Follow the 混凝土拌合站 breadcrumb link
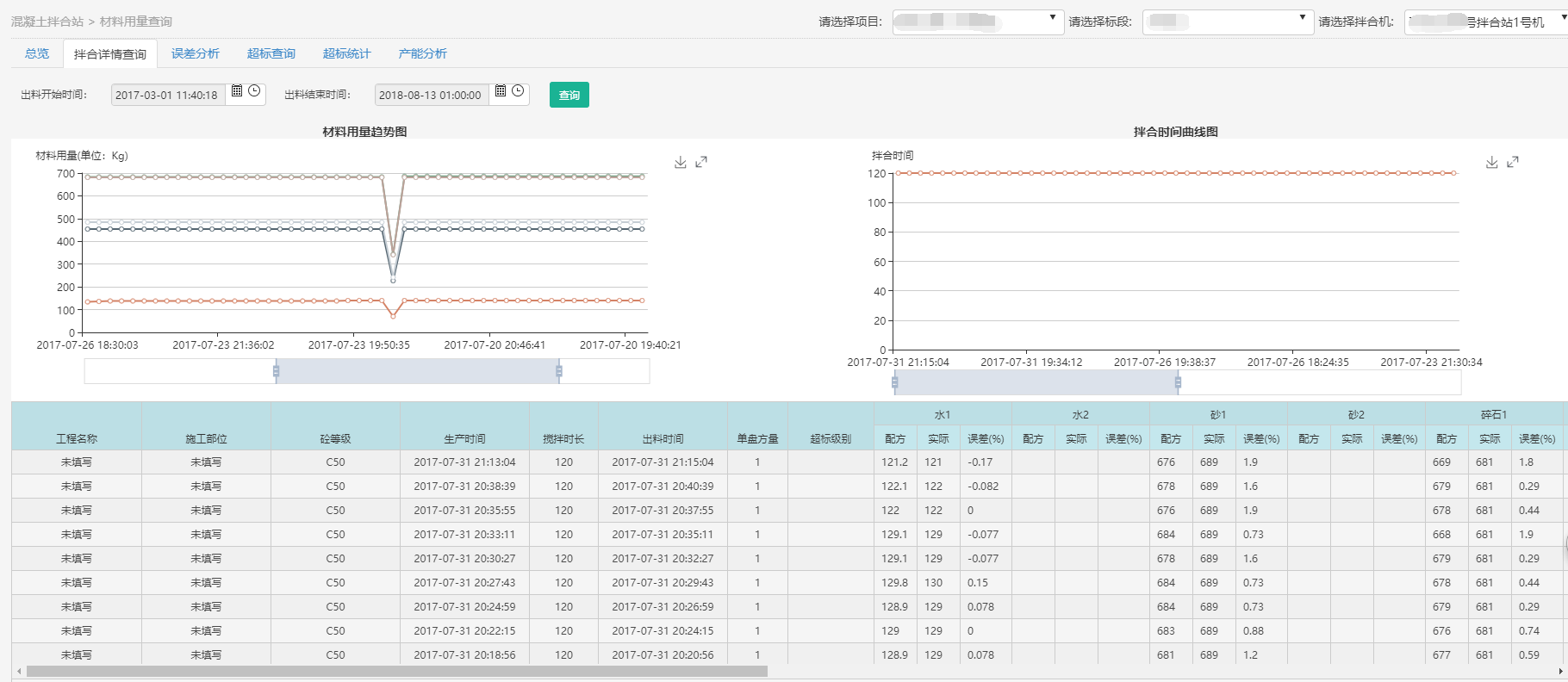This screenshot has width=1568, height=682. (47, 22)
